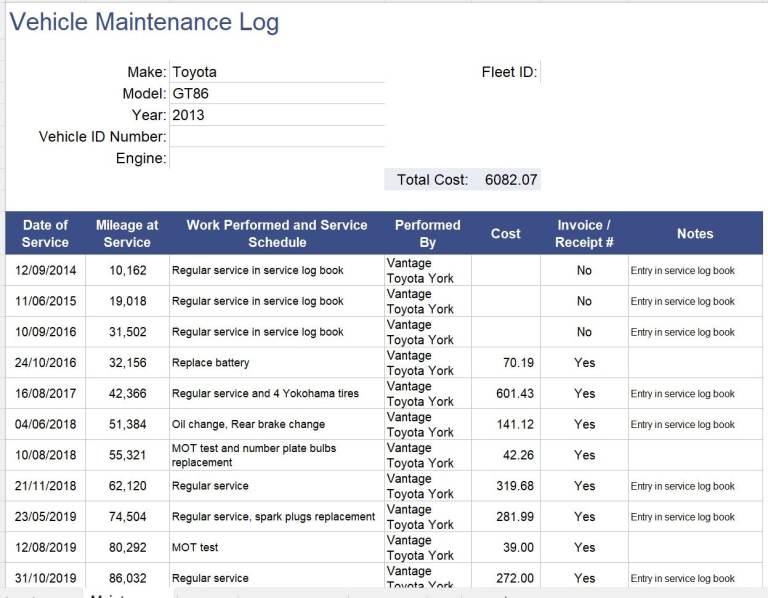This screenshot has height=598, width=768.
Task: Select the Make field containing Toyota
Action: (276, 72)
